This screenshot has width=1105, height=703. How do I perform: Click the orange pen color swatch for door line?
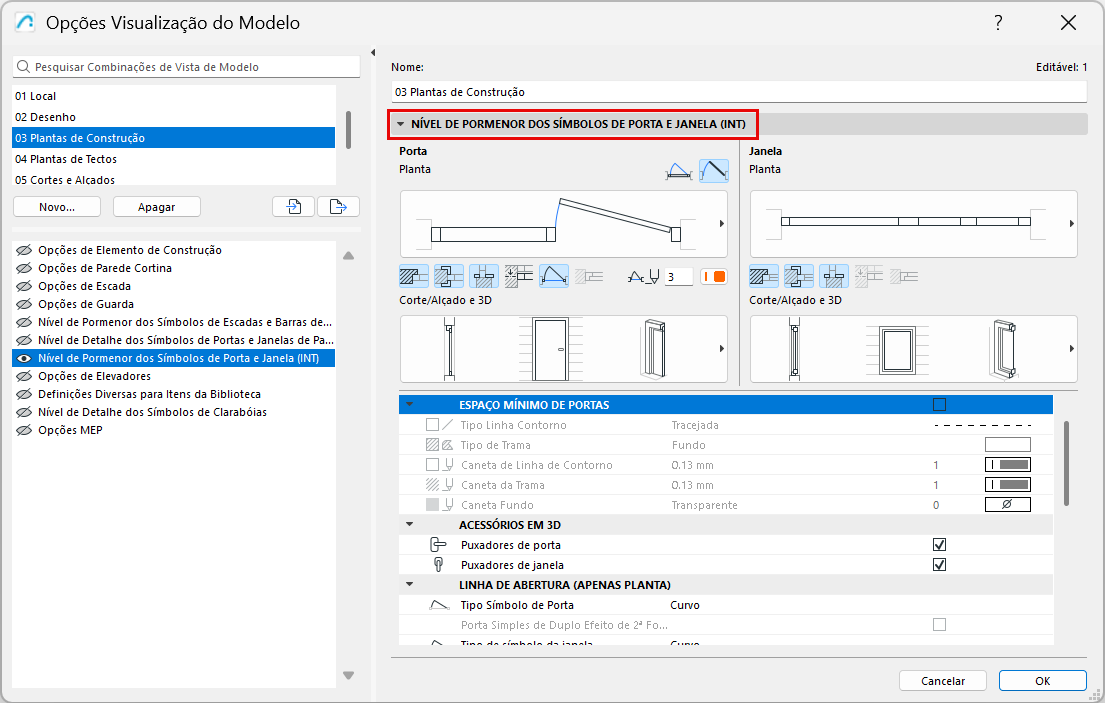coord(714,277)
